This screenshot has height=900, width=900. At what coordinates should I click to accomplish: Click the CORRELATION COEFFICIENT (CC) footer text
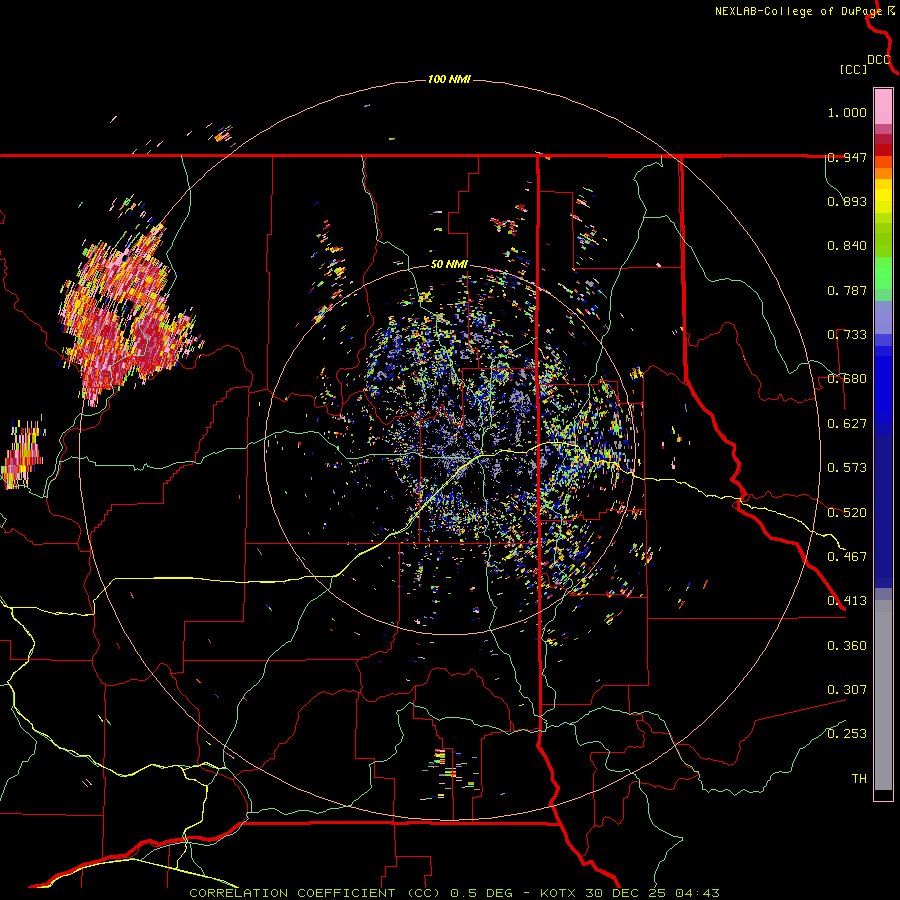pos(315,893)
